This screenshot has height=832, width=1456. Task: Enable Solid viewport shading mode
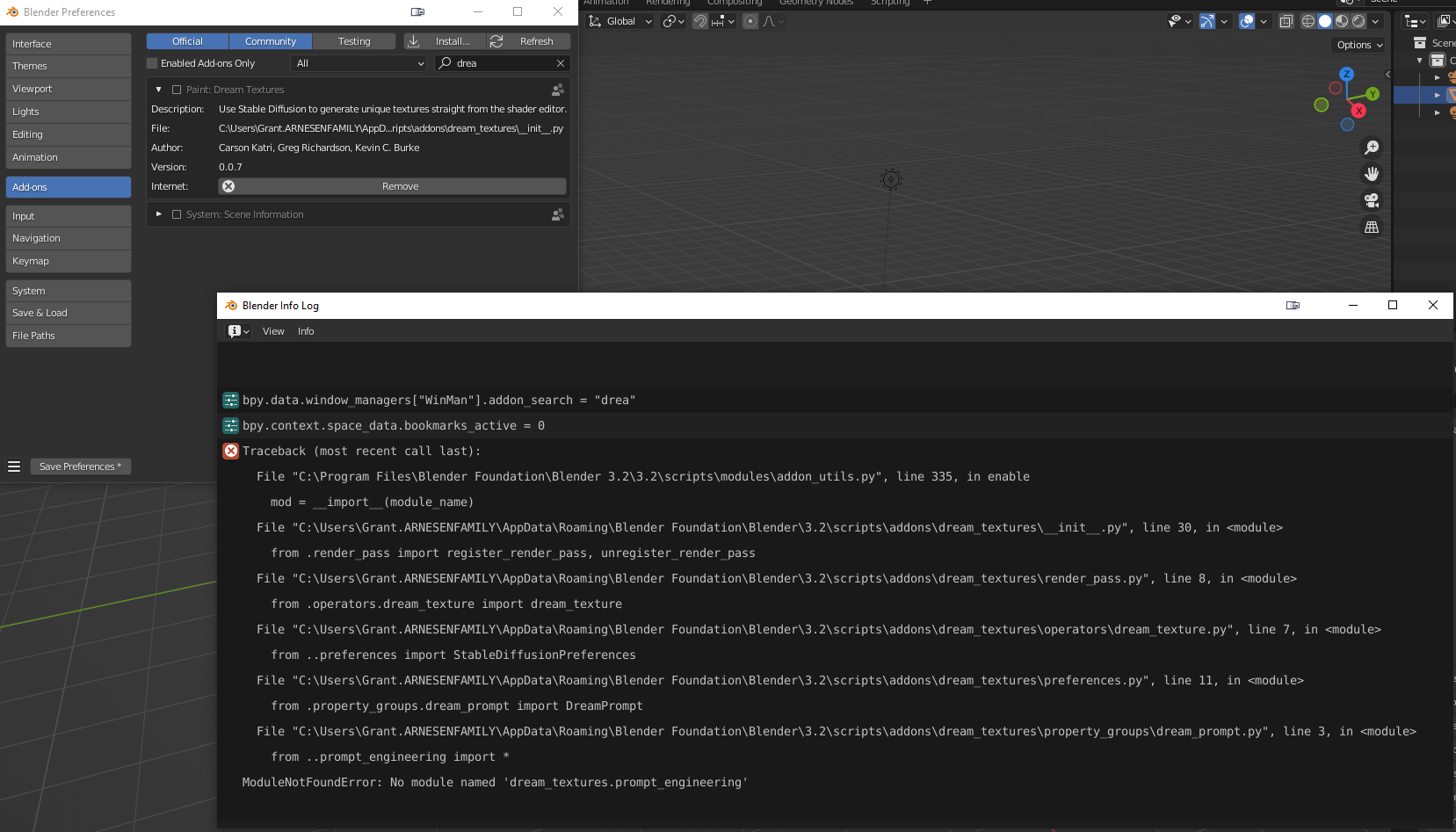coord(1324,21)
